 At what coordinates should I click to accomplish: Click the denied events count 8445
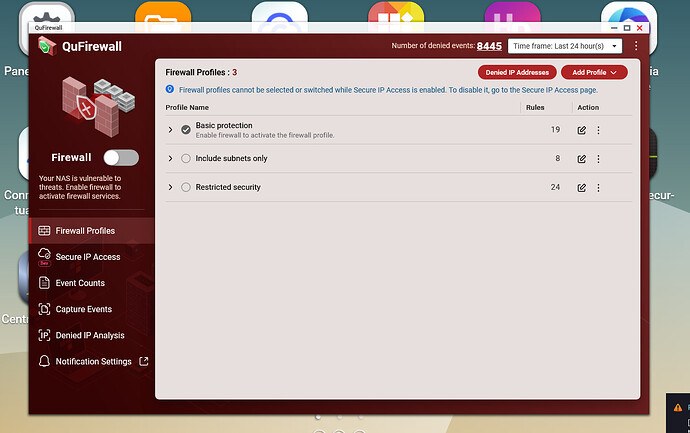click(489, 46)
